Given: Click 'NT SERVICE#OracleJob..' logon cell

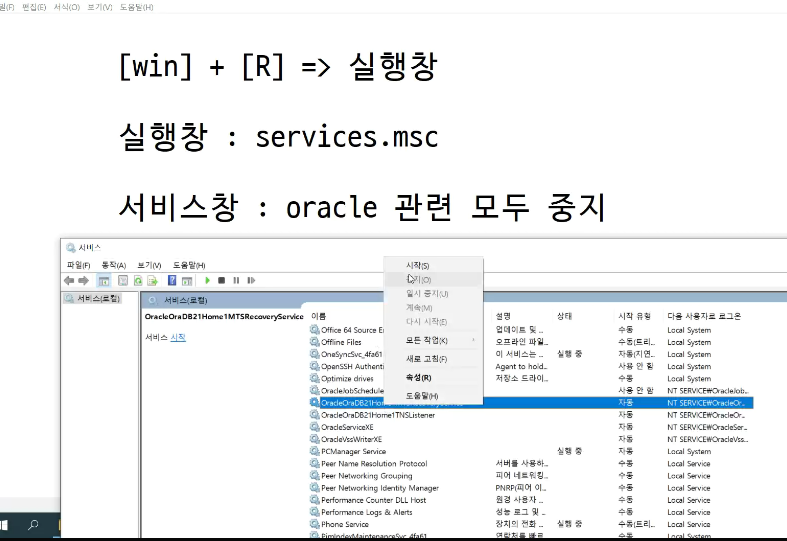Looking at the screenshot, I should pyautogui.click(x=708, y=390).
